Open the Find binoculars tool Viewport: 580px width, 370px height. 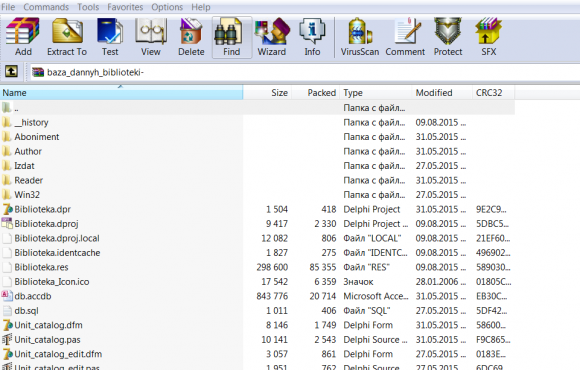[x=232, y=37]
